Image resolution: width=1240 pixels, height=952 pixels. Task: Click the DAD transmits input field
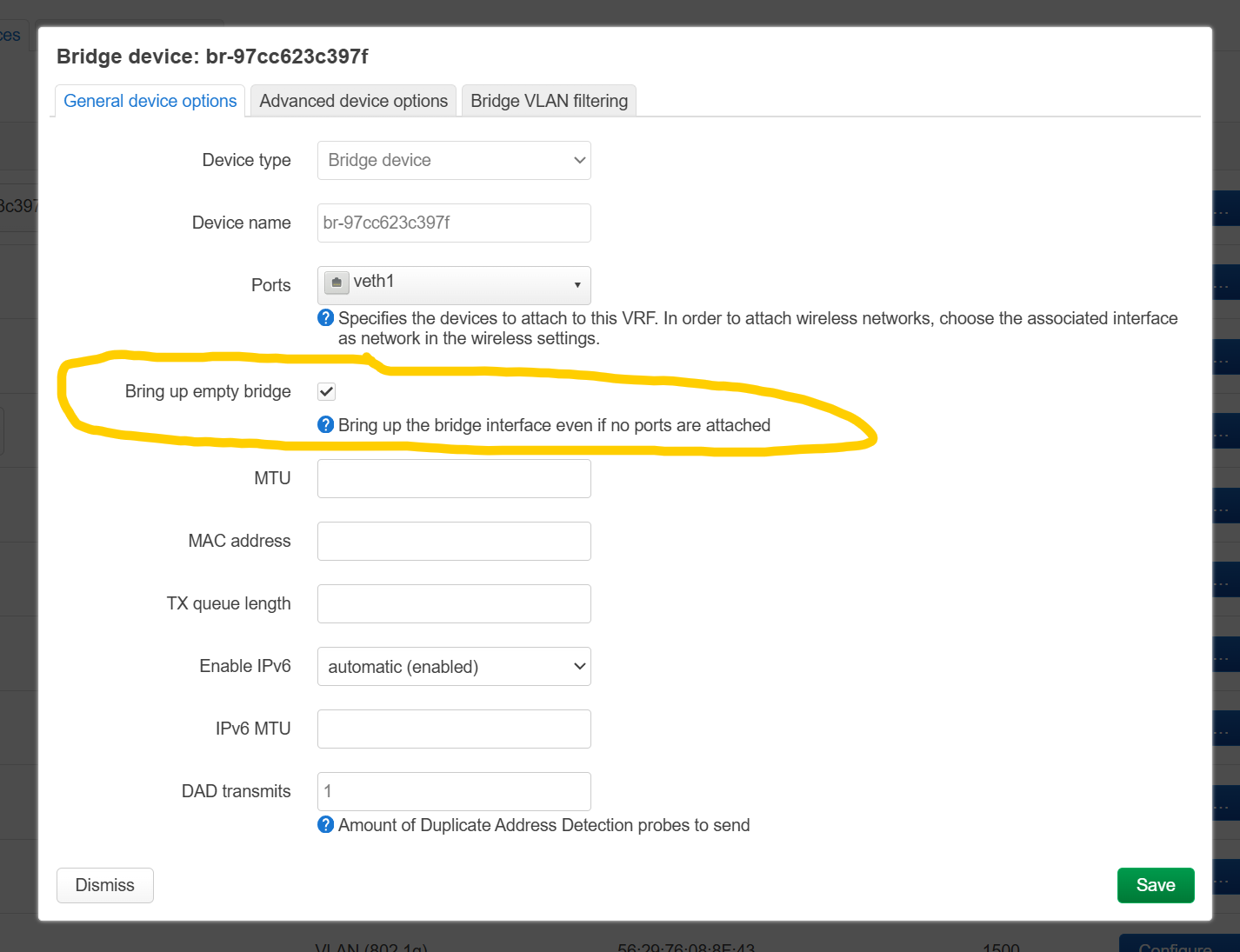tap(454, 792)
